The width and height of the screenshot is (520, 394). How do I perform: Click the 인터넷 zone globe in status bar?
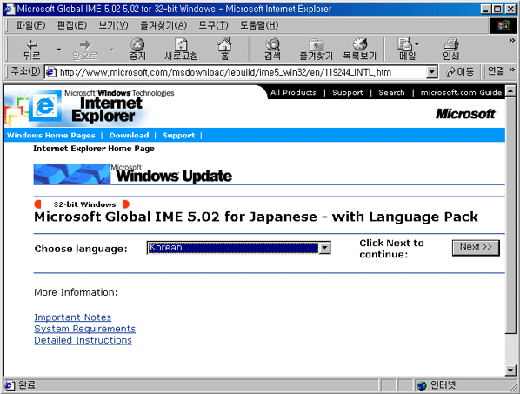422,386
